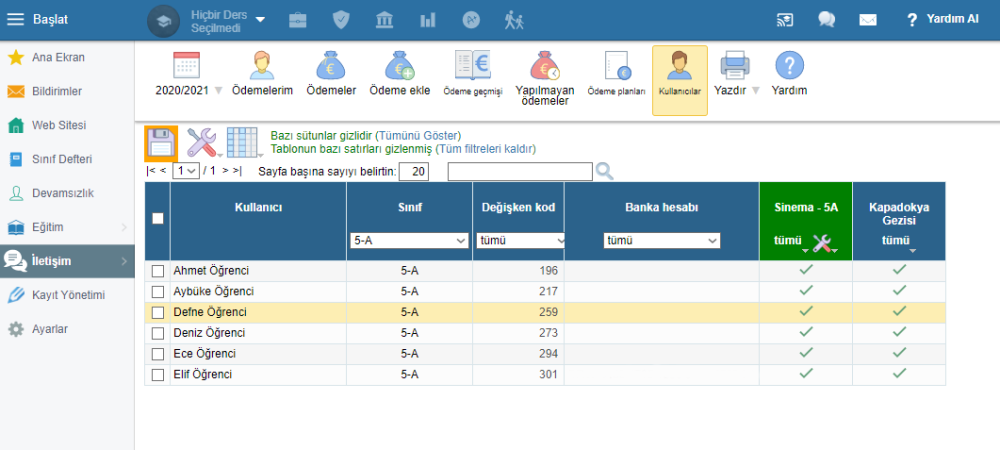1000x450 pixels.
Task: Click the Tüm filtreleri kaldır link
Action: [486, 148]
